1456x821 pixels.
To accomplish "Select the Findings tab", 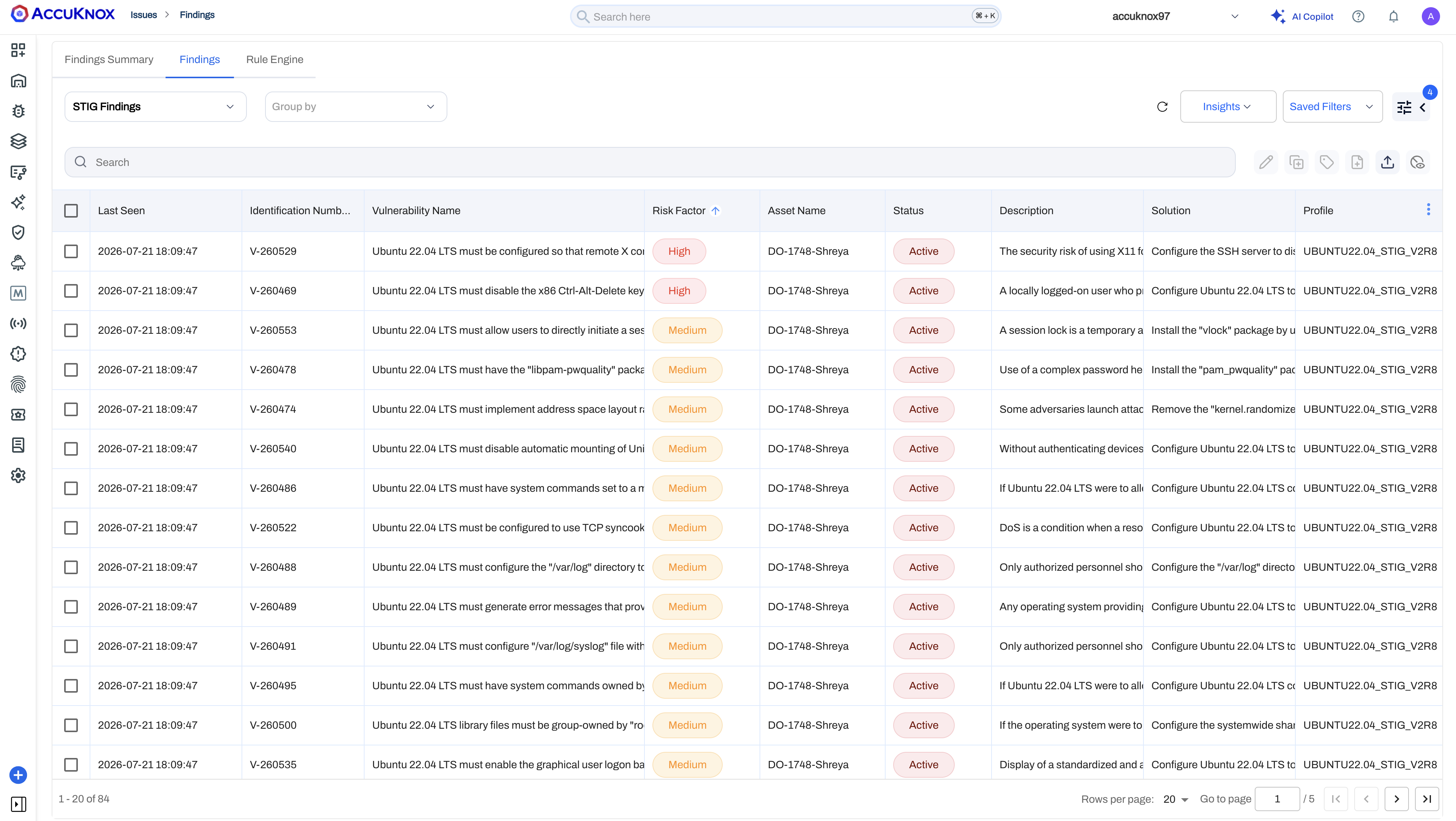I will click(x=199, y=59).
